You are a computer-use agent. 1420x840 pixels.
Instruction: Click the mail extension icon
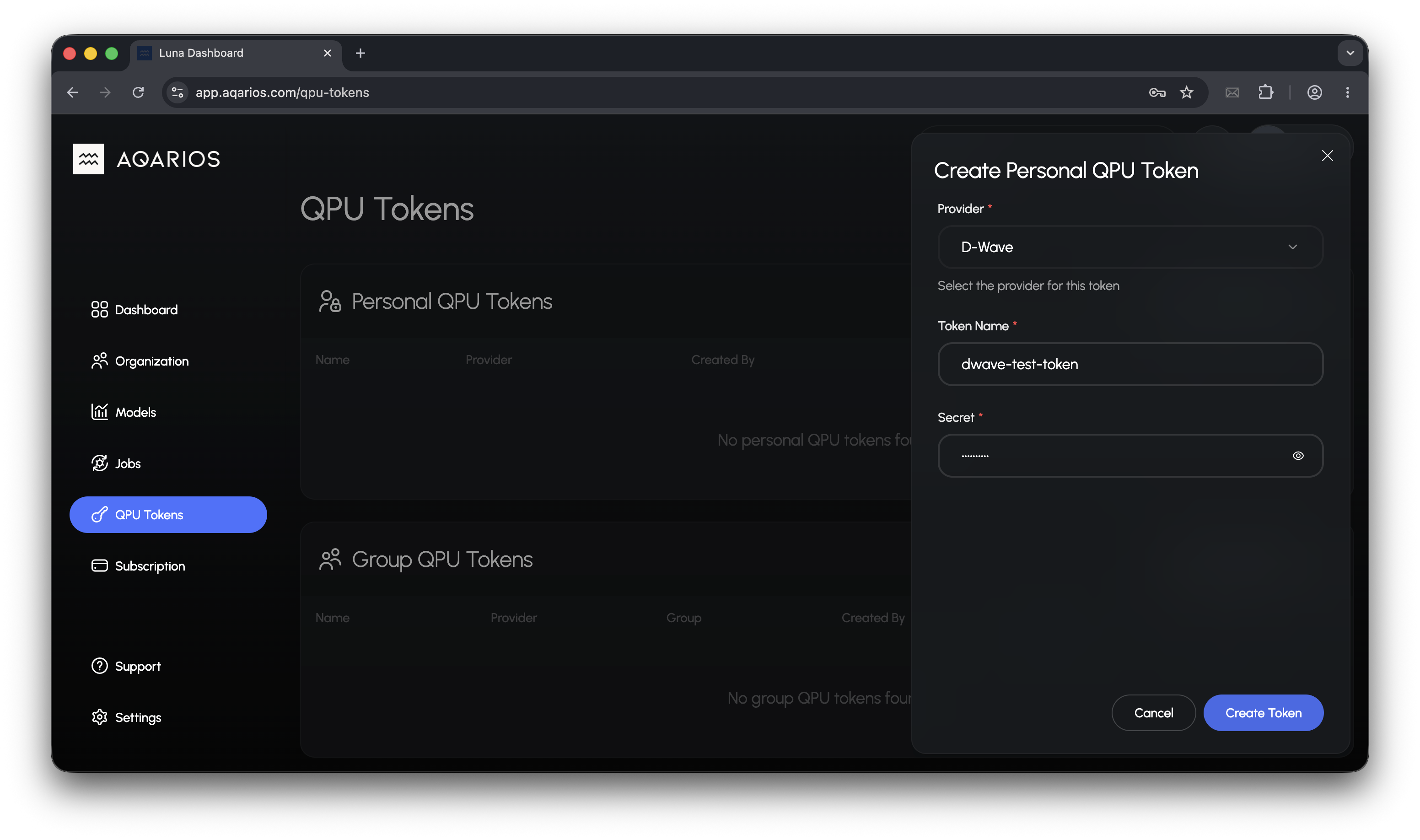[x=1232, y=92]
